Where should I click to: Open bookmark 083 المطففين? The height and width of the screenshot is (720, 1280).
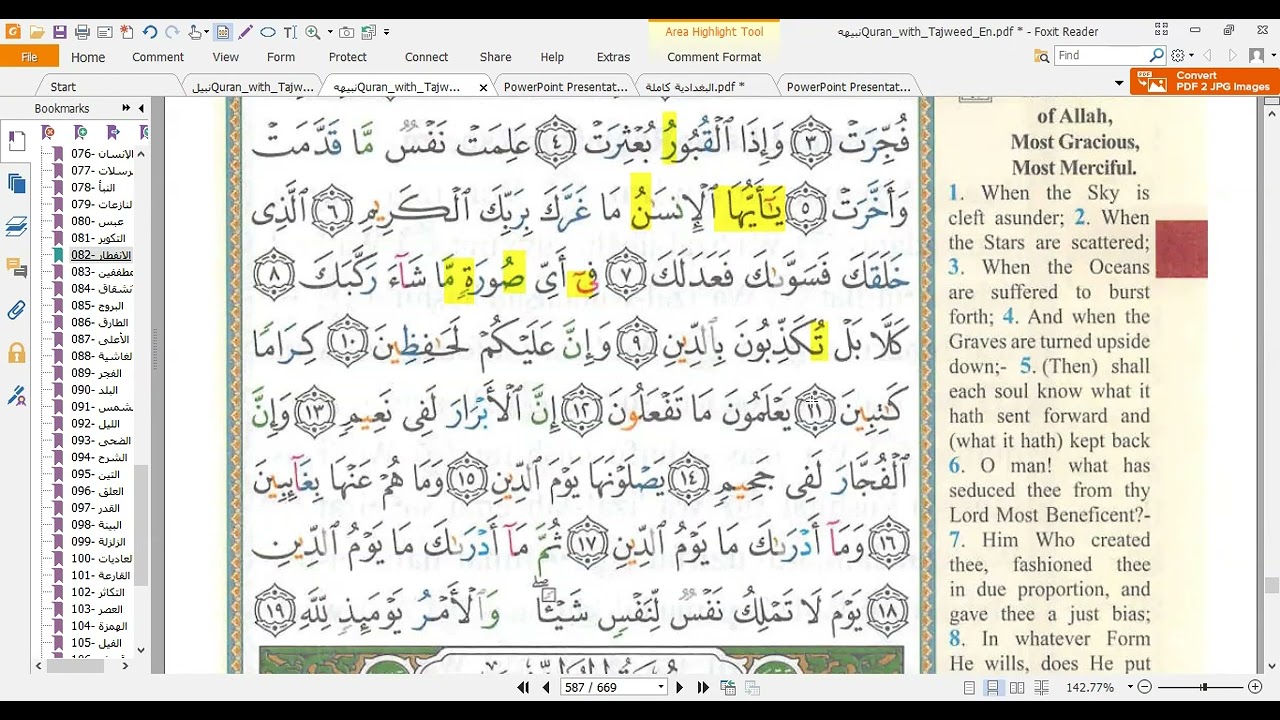pyautogui.click(x=102, y=272)
